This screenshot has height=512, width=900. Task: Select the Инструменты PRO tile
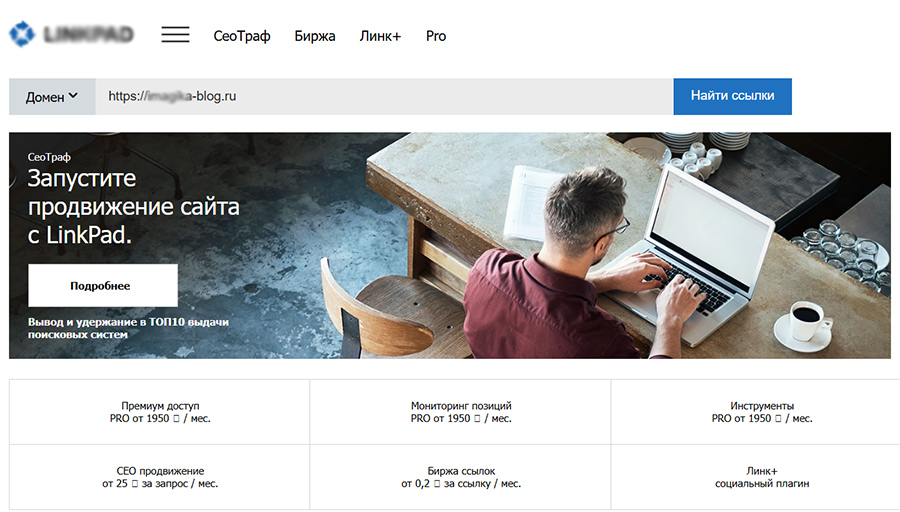762,412
